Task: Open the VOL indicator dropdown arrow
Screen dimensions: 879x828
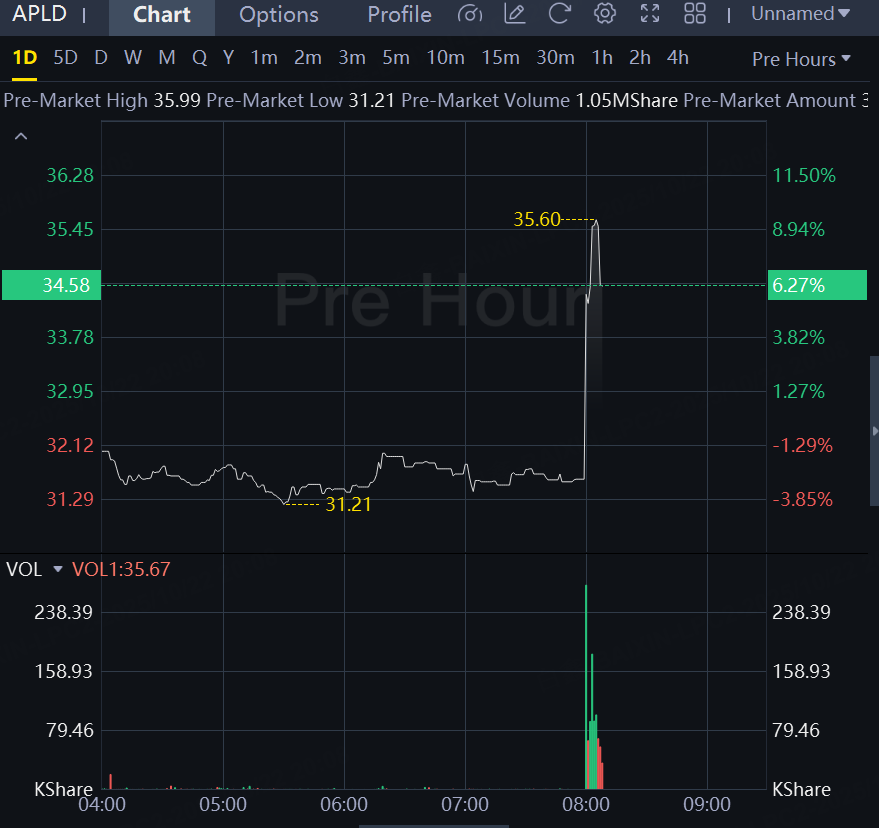Action: pos(57,570)
